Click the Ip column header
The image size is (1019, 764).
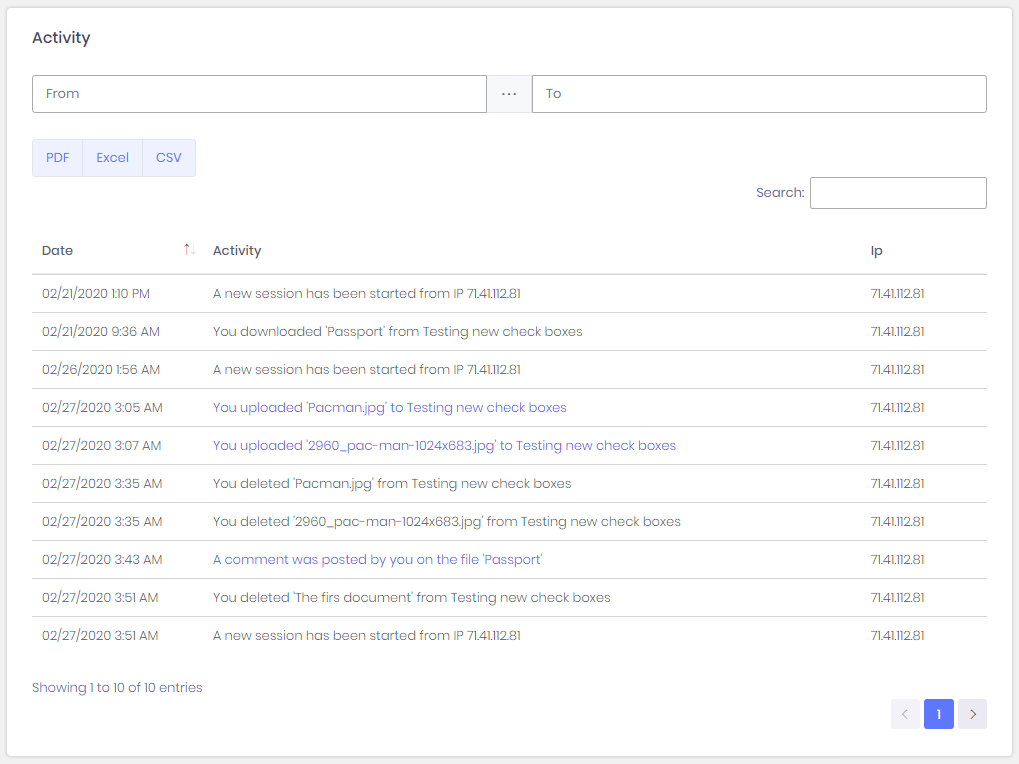point(875,250)
